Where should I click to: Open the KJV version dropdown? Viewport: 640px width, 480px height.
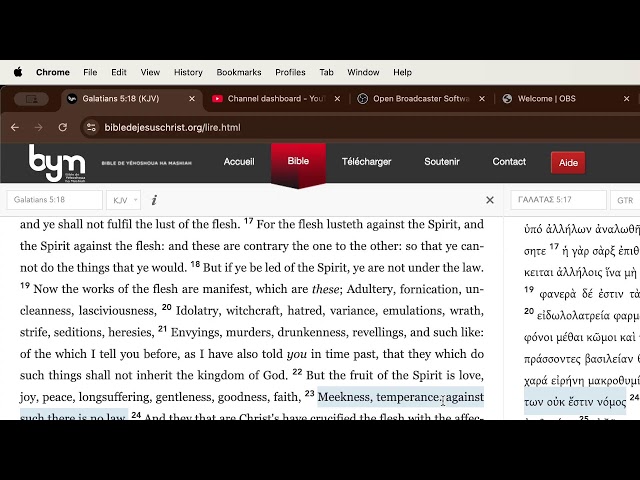coord(123,200)
